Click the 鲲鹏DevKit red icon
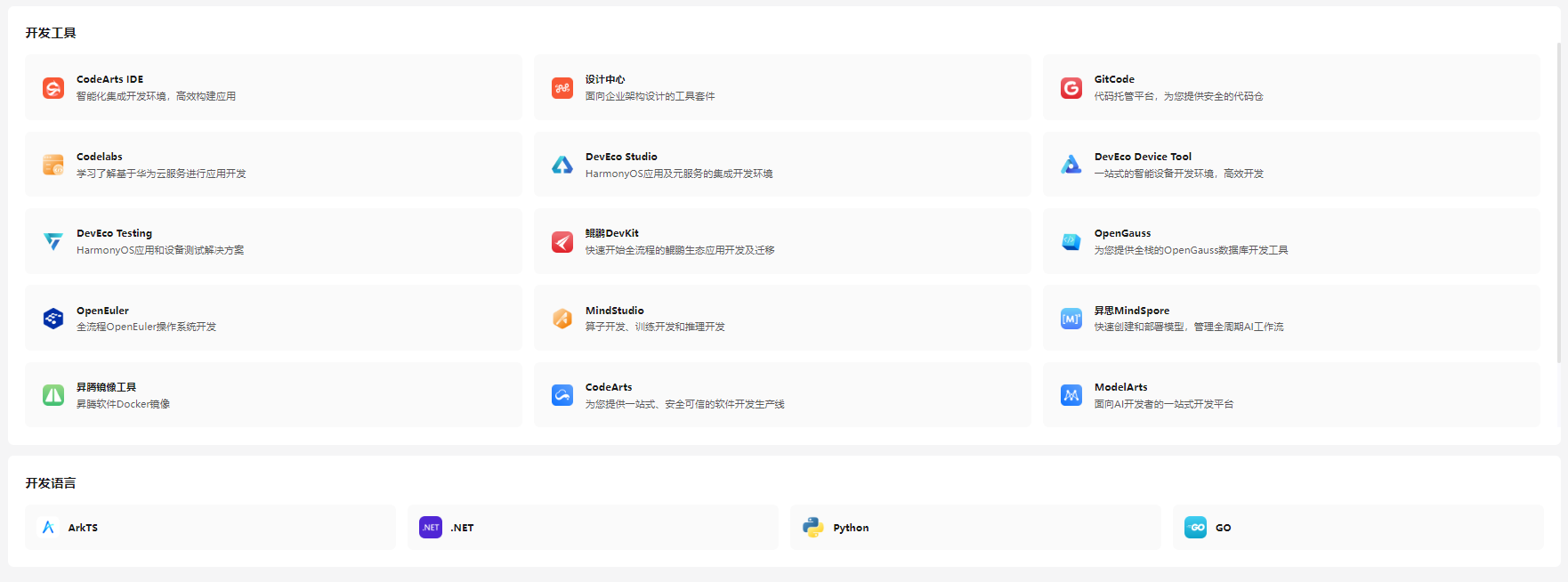Image resolution: width=1568 pixels, height=582 pixels. point(562,242)
